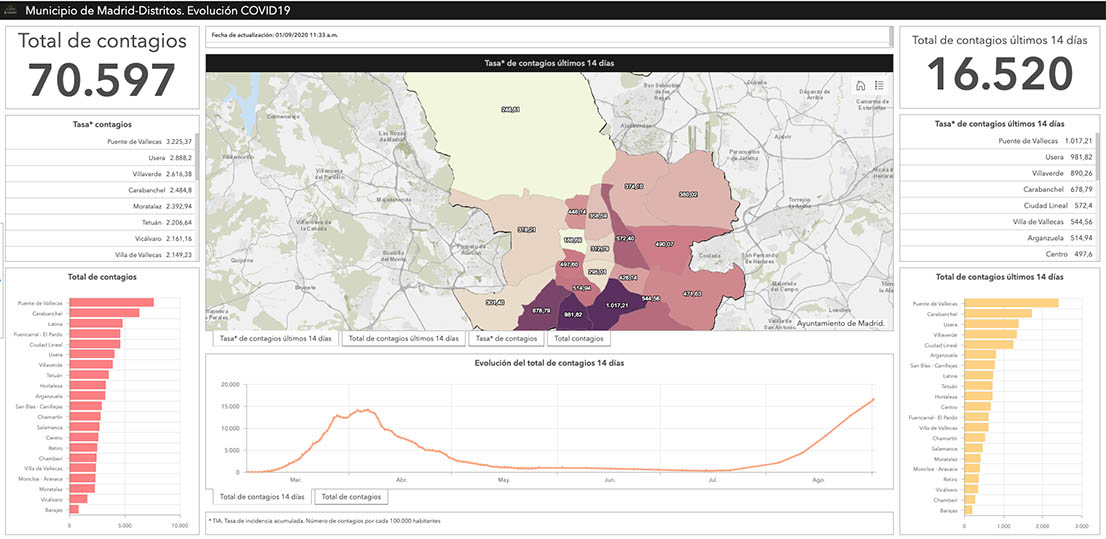Switch to 'Total de contagios últimos 14 días' map tab
Viewport: 1106px width, 539px height.
pyautogui.click(x=403, y=339)
